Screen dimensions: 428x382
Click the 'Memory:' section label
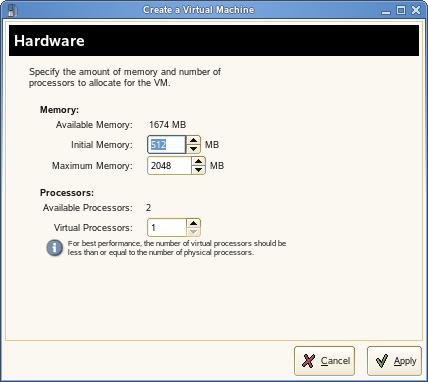pos(59,110)
